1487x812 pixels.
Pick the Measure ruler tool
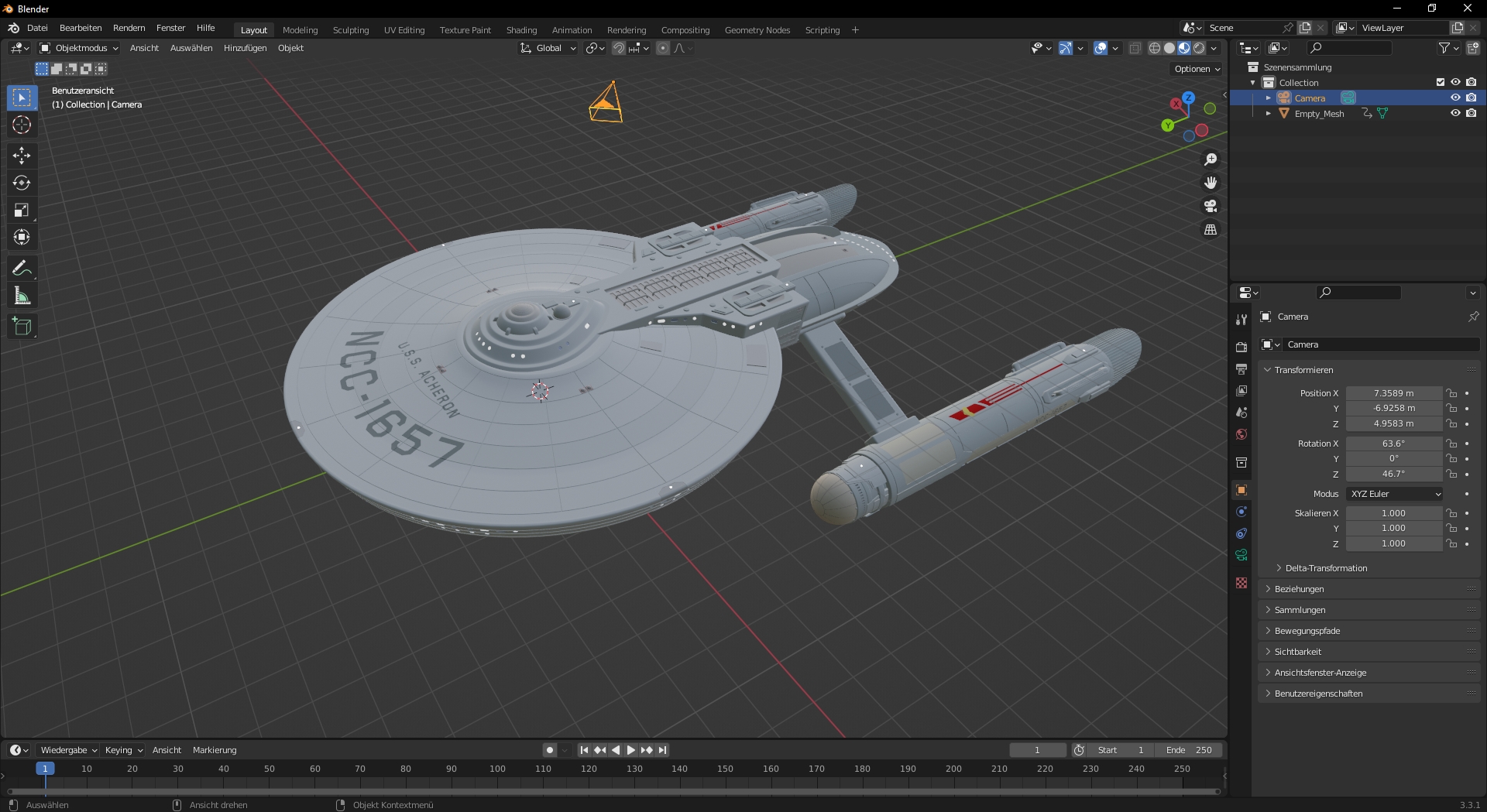pyautogui.click(x=22, y=296)
